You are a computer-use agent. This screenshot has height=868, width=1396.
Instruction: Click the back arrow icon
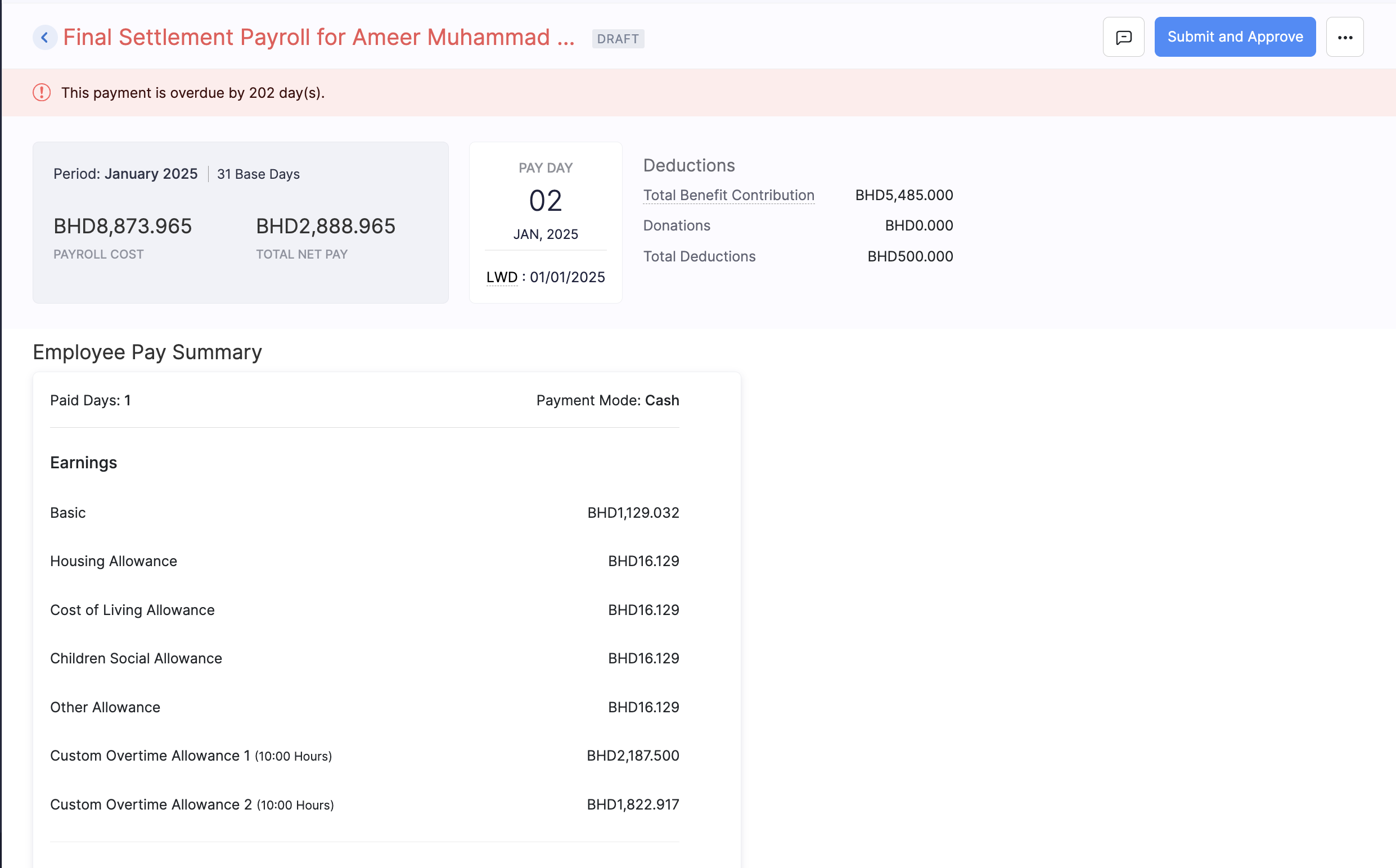(44, 38)
